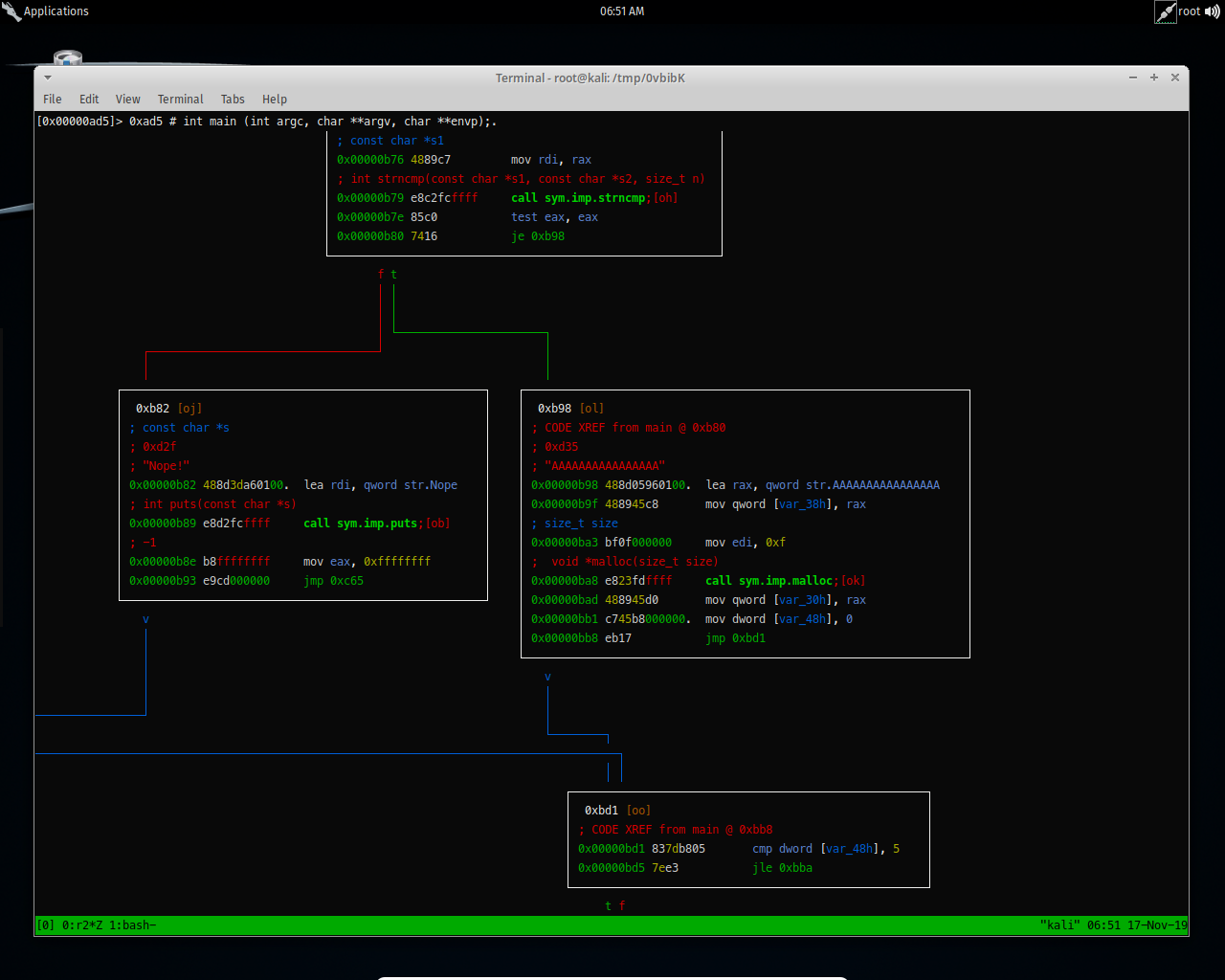This screenshot has width=1225, height=980.
Task: Click the 0xb98 [ol] node header
Action: click(570, 409)
